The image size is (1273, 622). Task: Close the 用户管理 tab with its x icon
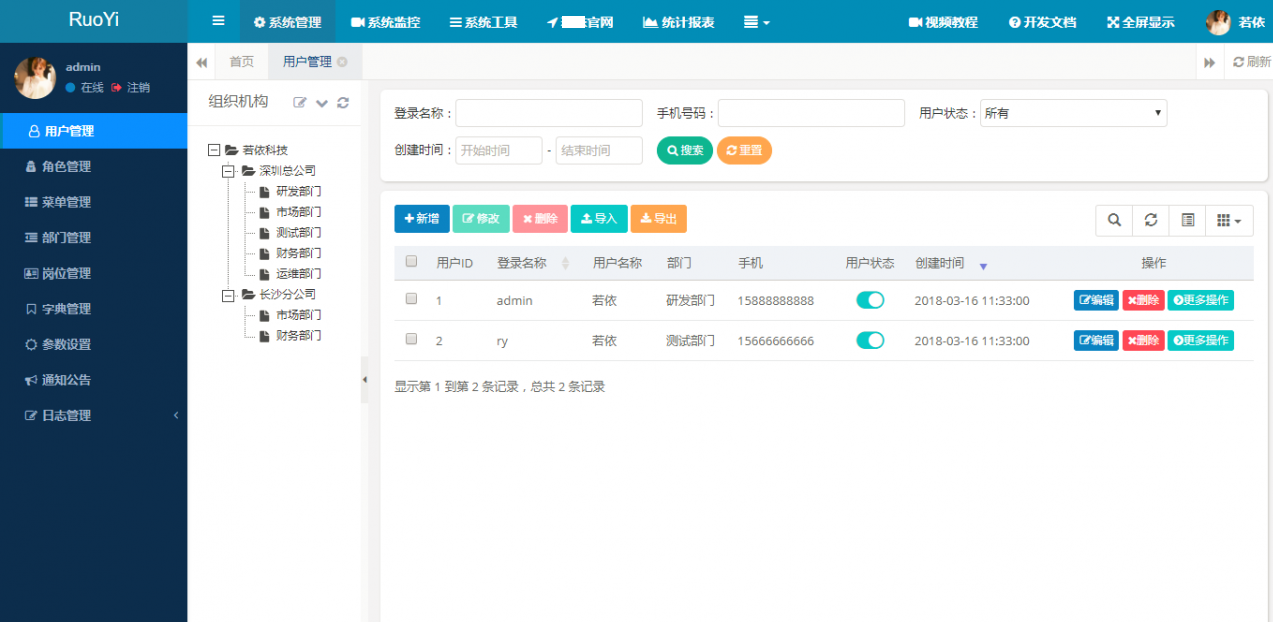(x=342, y=62)
